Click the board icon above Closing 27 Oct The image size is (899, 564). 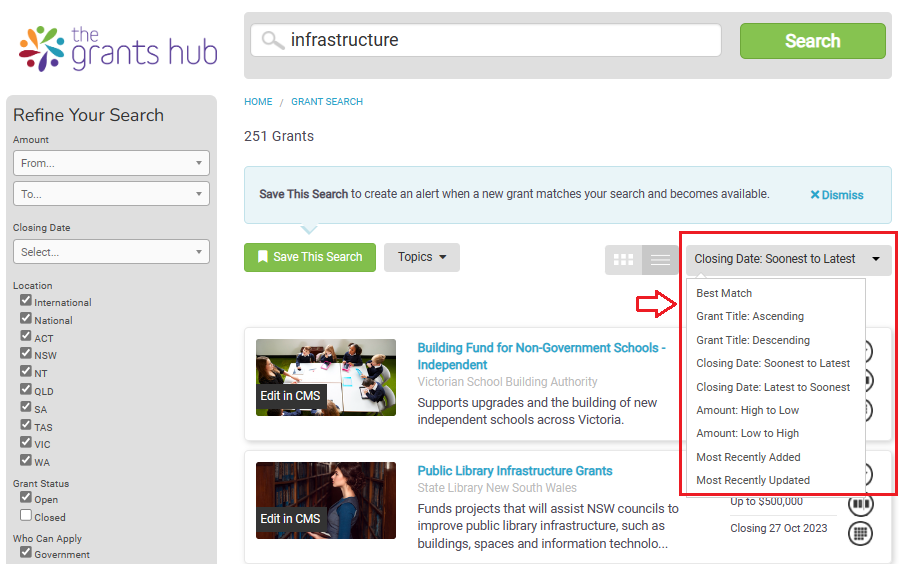pos(859,502)
